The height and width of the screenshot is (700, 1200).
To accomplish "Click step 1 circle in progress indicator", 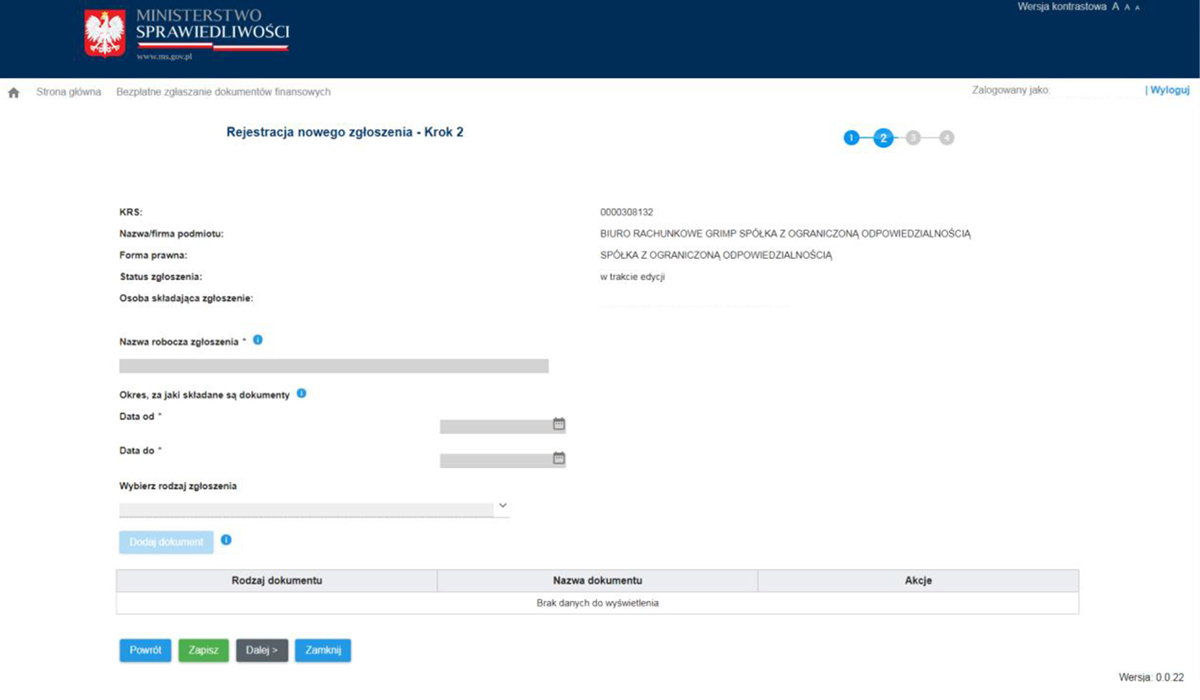I will pyautogui.click(x=851, y=138).
